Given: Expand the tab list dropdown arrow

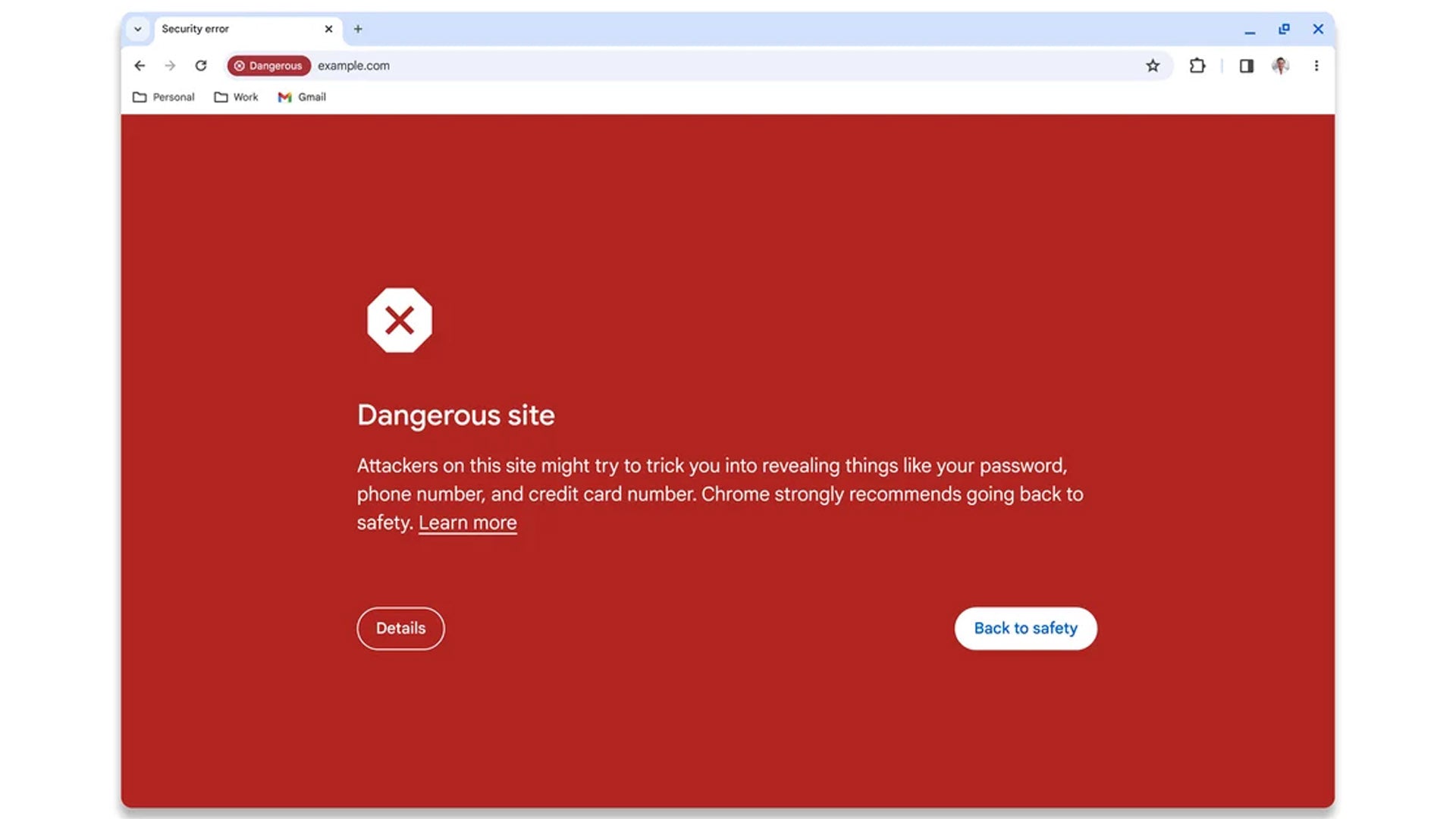Looking at the screenshot, I should click(137, 28).
